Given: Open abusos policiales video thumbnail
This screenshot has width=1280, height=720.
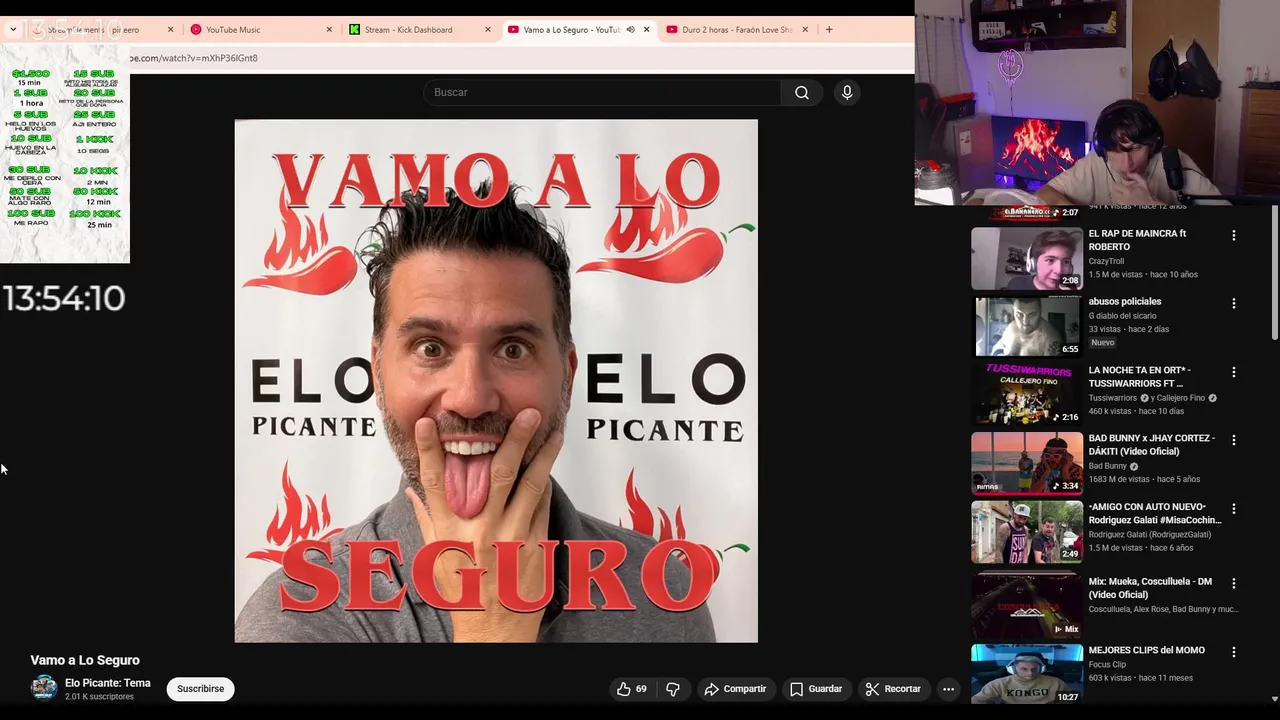Looking at the screenshot, I should coord(1027,326).
